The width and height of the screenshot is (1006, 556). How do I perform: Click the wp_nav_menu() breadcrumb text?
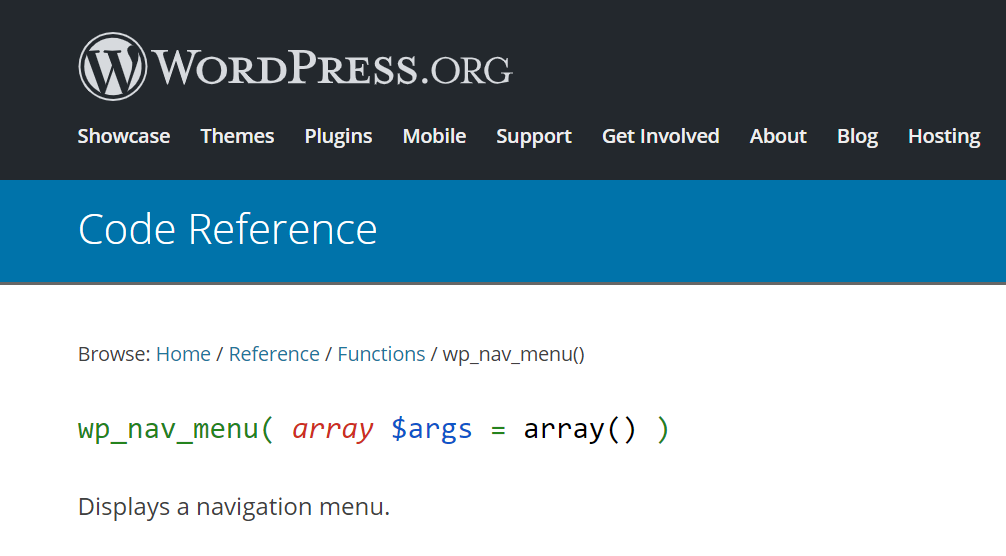click(513, 354)
